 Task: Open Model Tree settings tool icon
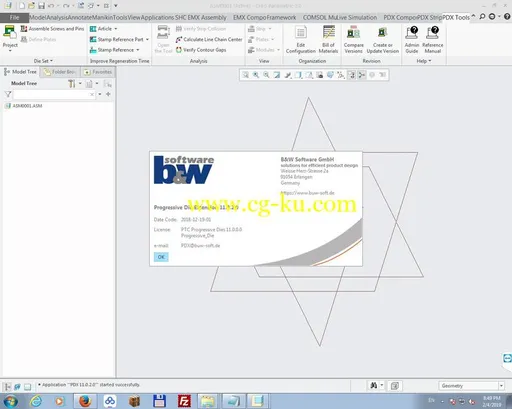click(x=71, y=84)
